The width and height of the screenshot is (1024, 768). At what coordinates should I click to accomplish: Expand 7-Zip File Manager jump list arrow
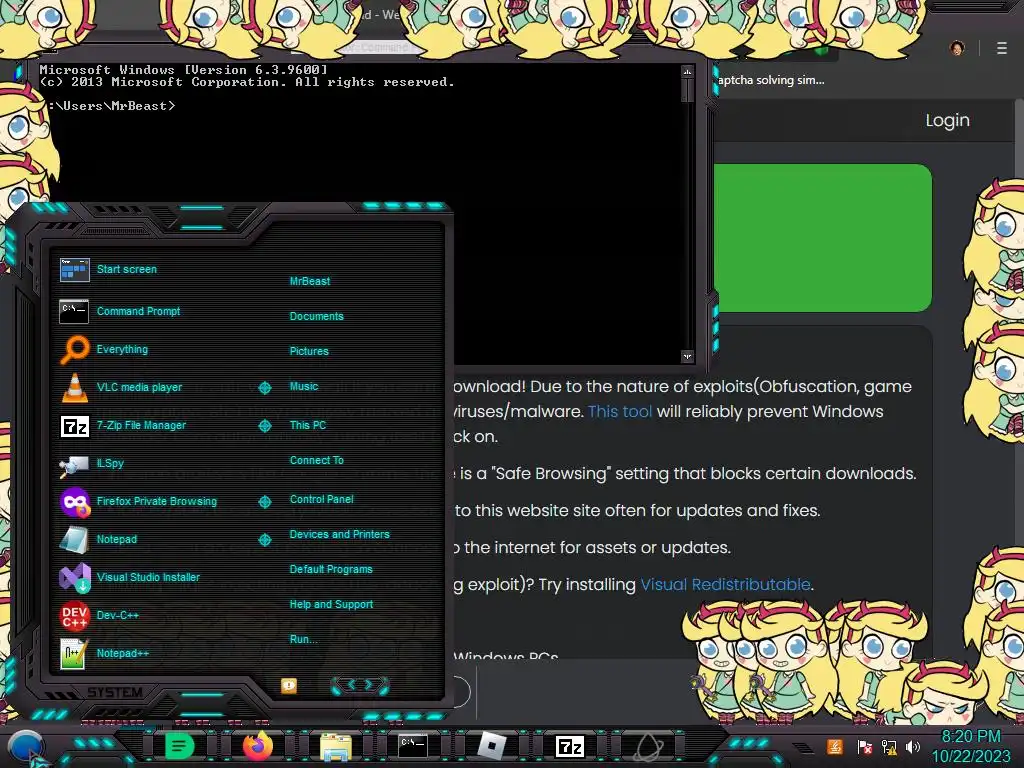[264, 426]
